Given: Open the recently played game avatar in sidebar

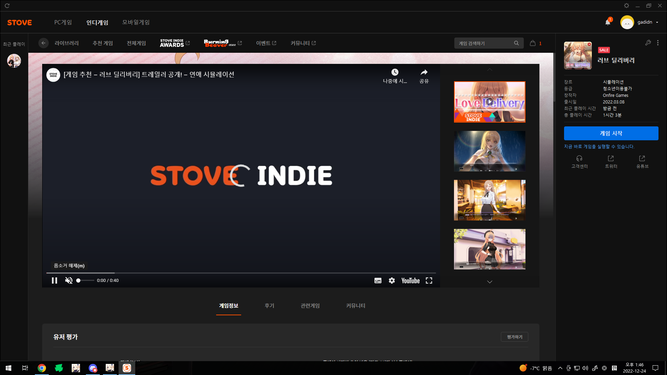Looking at the screenshot, I should coord(14,60).
